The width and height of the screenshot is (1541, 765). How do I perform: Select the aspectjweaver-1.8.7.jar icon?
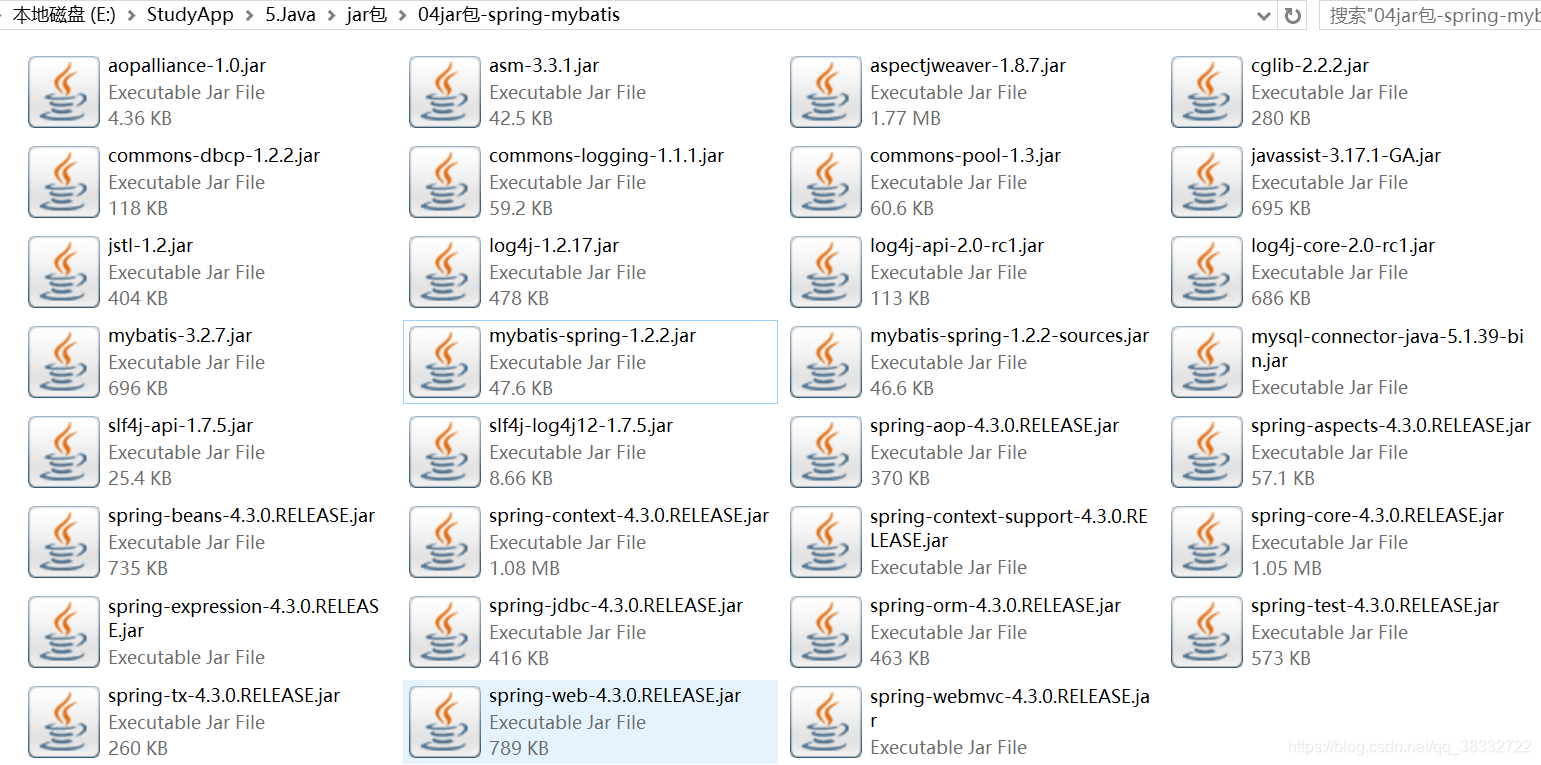click(x=826, y=92)
